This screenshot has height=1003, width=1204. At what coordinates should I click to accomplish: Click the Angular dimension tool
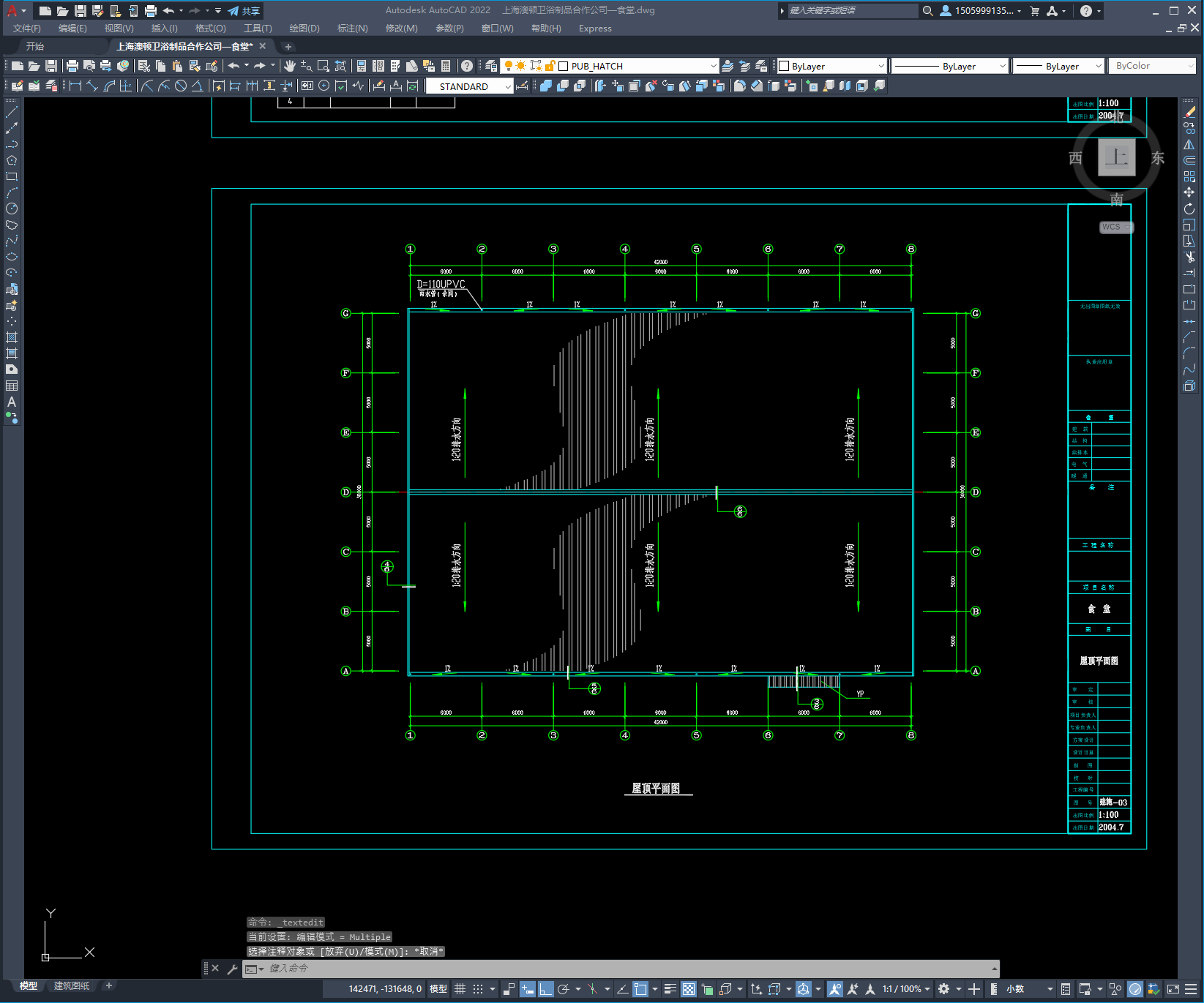point(197,86)
